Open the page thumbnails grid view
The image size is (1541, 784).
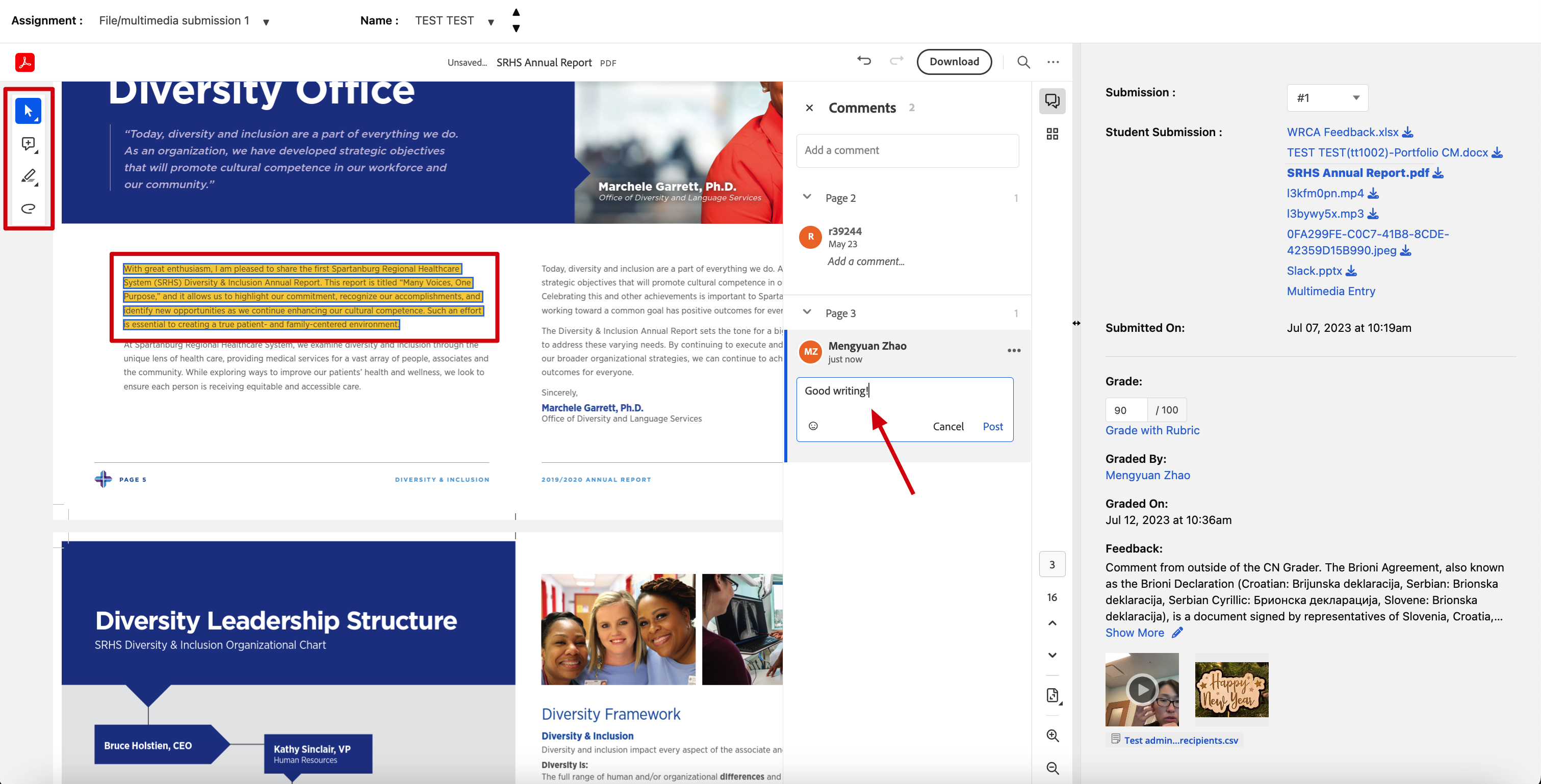point(1052,134)
